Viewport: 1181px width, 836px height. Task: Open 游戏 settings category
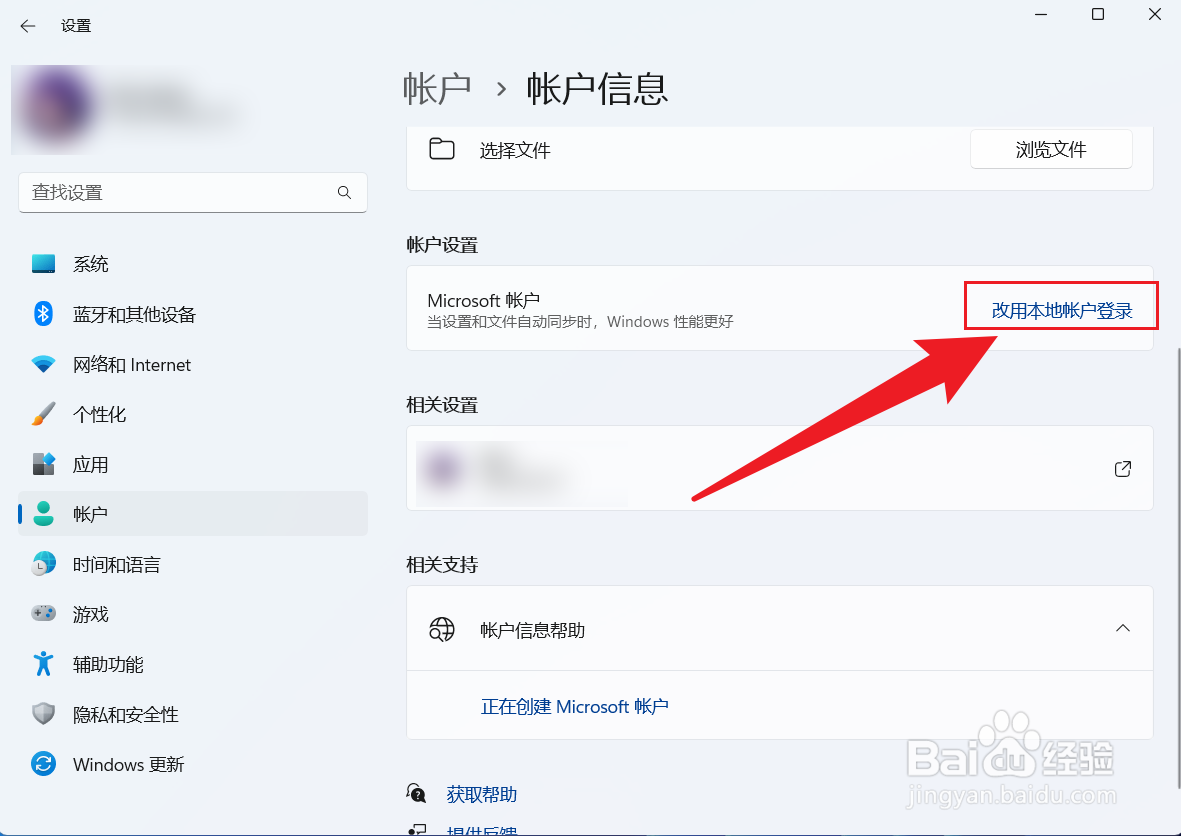(193, 614)
